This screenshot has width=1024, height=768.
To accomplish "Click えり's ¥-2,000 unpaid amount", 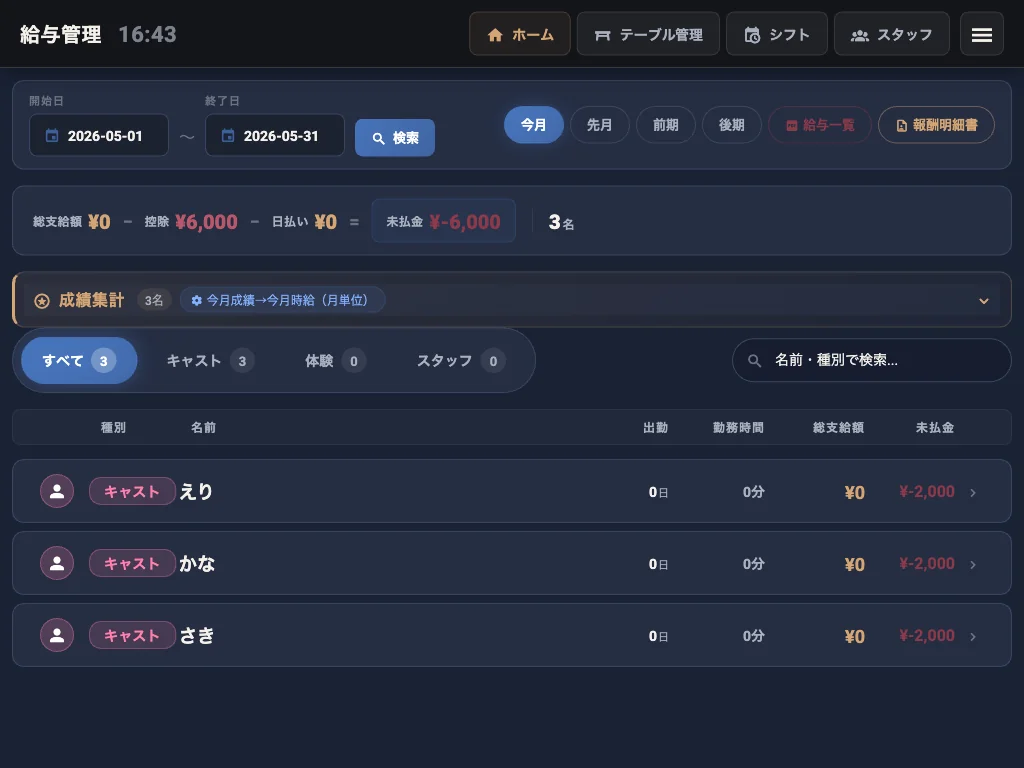I will (x=927, y=492).
